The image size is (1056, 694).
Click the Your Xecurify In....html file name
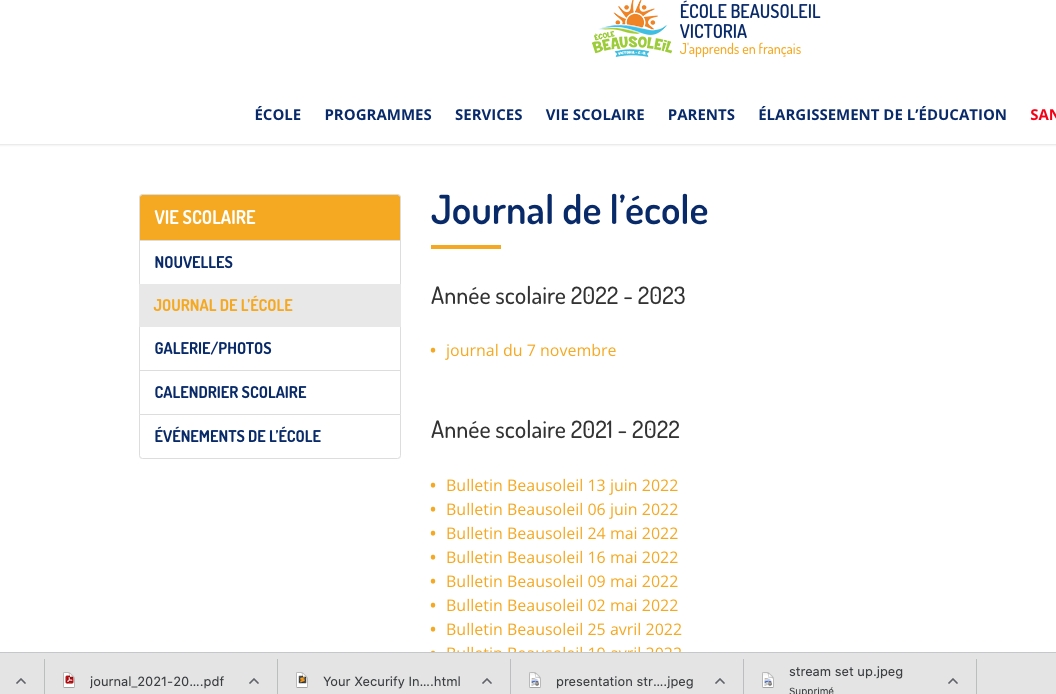[391, 681]
